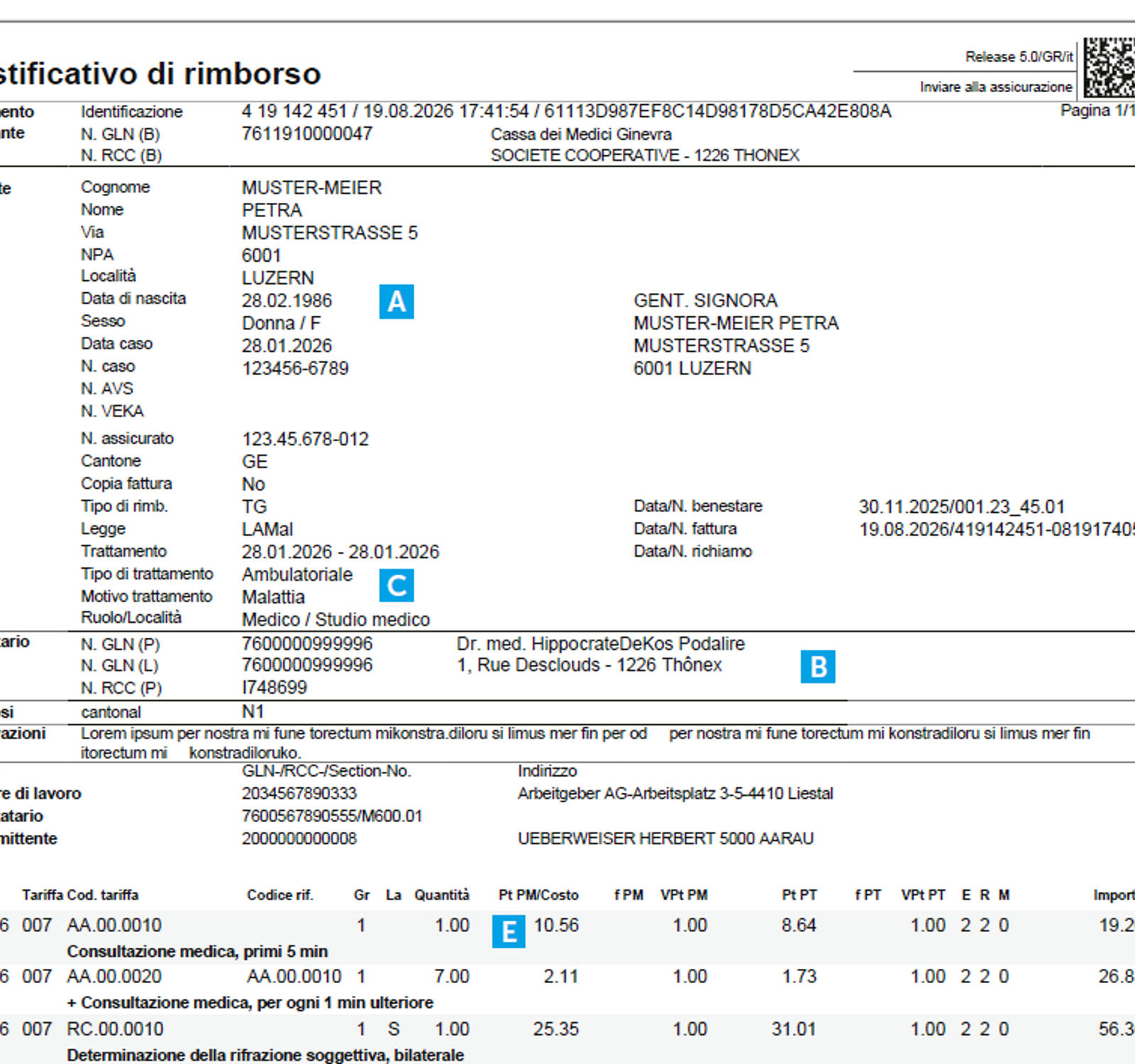Click "UEBERWEISER HERBERT 5000 AARAU"
This screenshot has height=1064, width=1135.
point(665,839)
